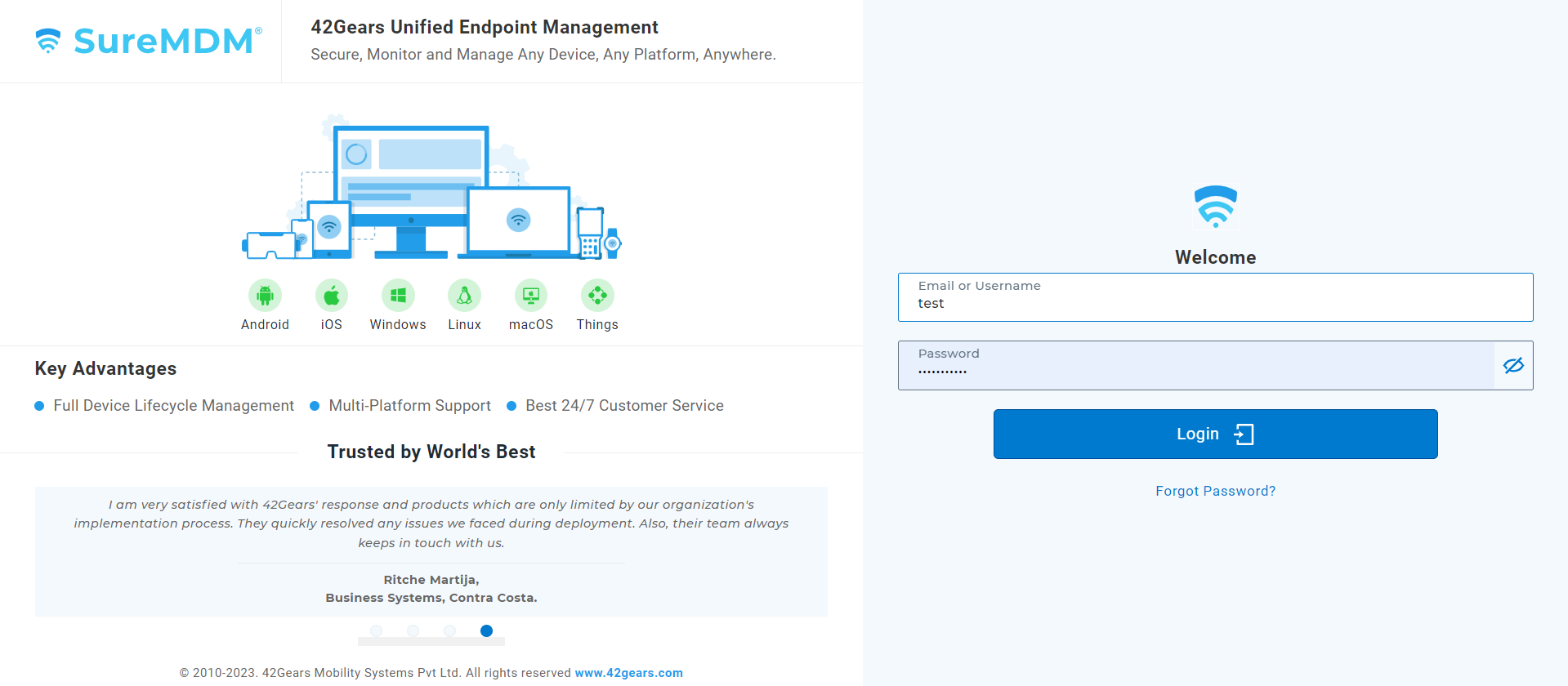Click the 'Ritche Martija,' testimonial name
The width and height of the screenshot is (1568, 686).
click(x=431, y=580)
